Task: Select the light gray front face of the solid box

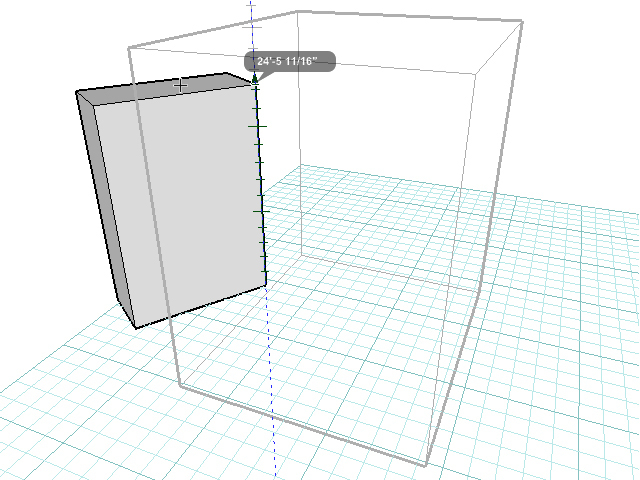Action: point(180,204)
